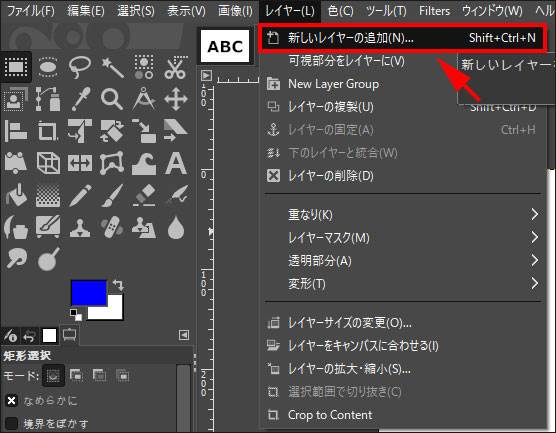
Task: Select the Alignment tool
Action: tap(16, 131)
